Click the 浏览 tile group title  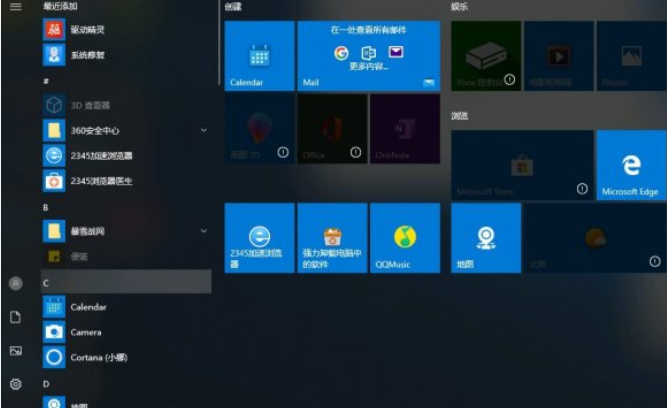459,116
